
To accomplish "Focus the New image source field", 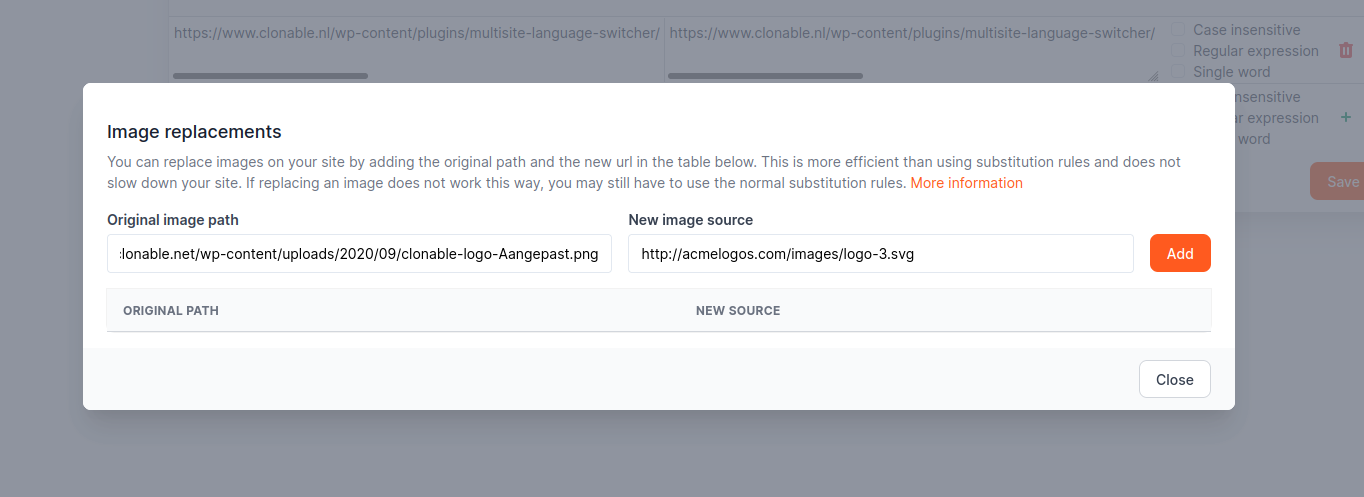I will [880, 254].
